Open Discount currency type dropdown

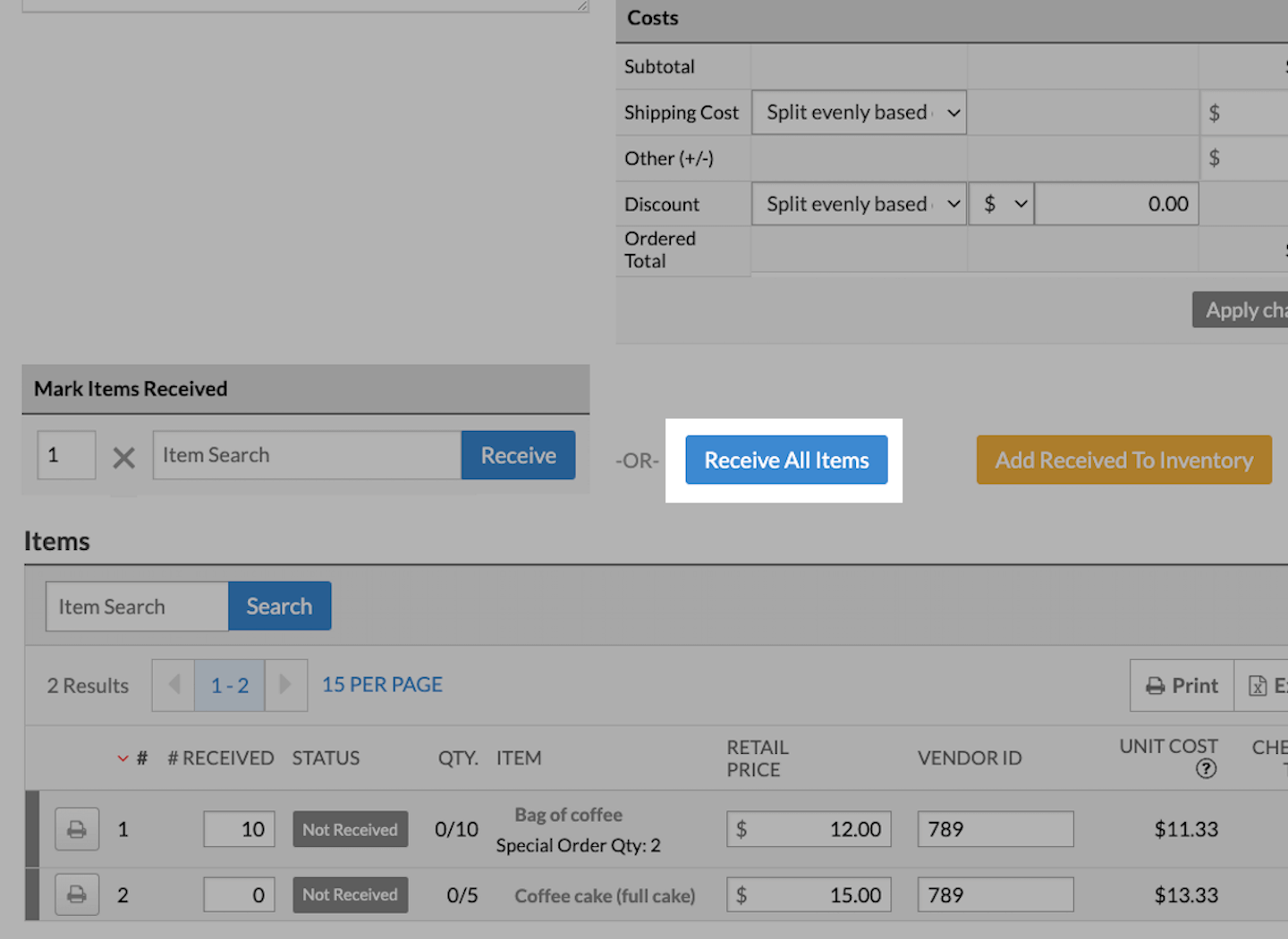1001,204
